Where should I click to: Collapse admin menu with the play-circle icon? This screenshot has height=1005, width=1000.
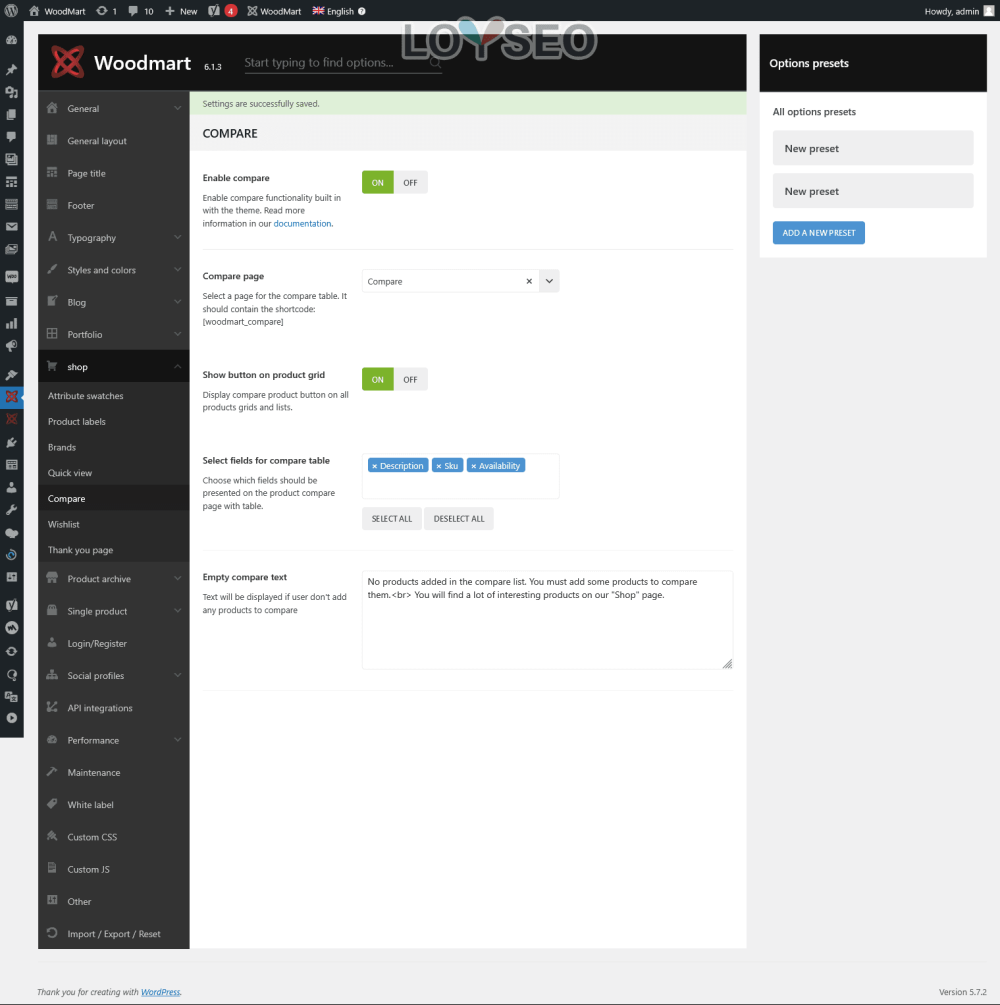[11, 718]
